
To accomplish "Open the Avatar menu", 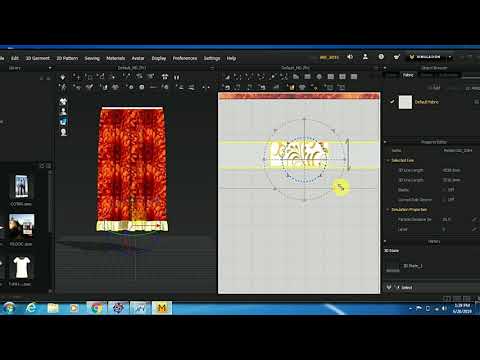I will point(138,58).
